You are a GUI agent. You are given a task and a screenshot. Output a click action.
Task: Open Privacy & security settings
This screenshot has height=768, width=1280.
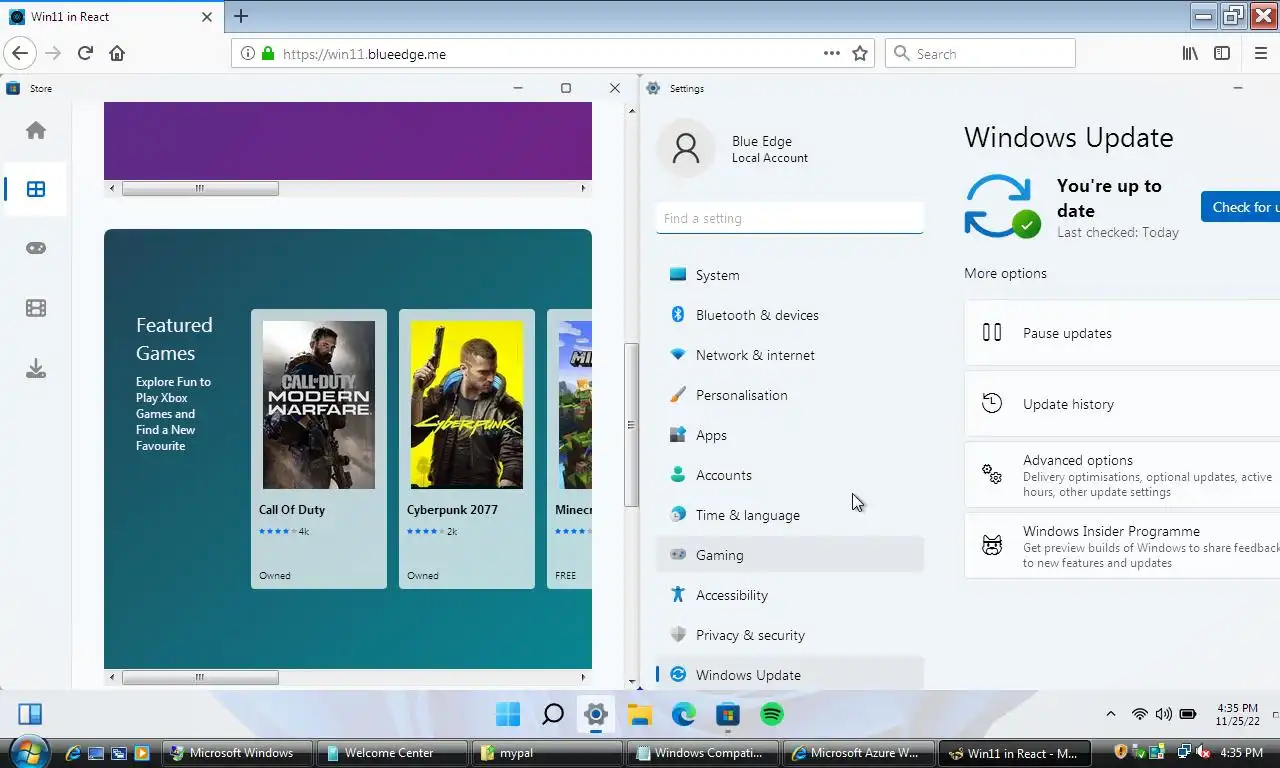790,635
